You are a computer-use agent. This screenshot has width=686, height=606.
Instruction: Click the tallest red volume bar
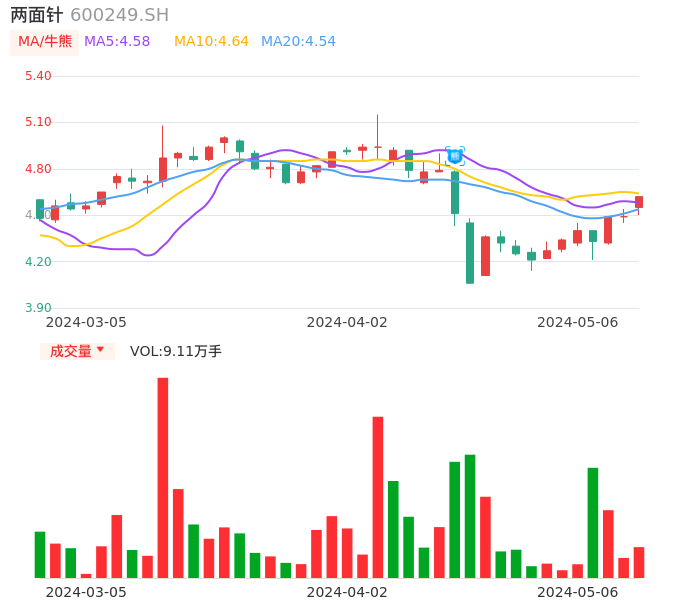[163, 477]
